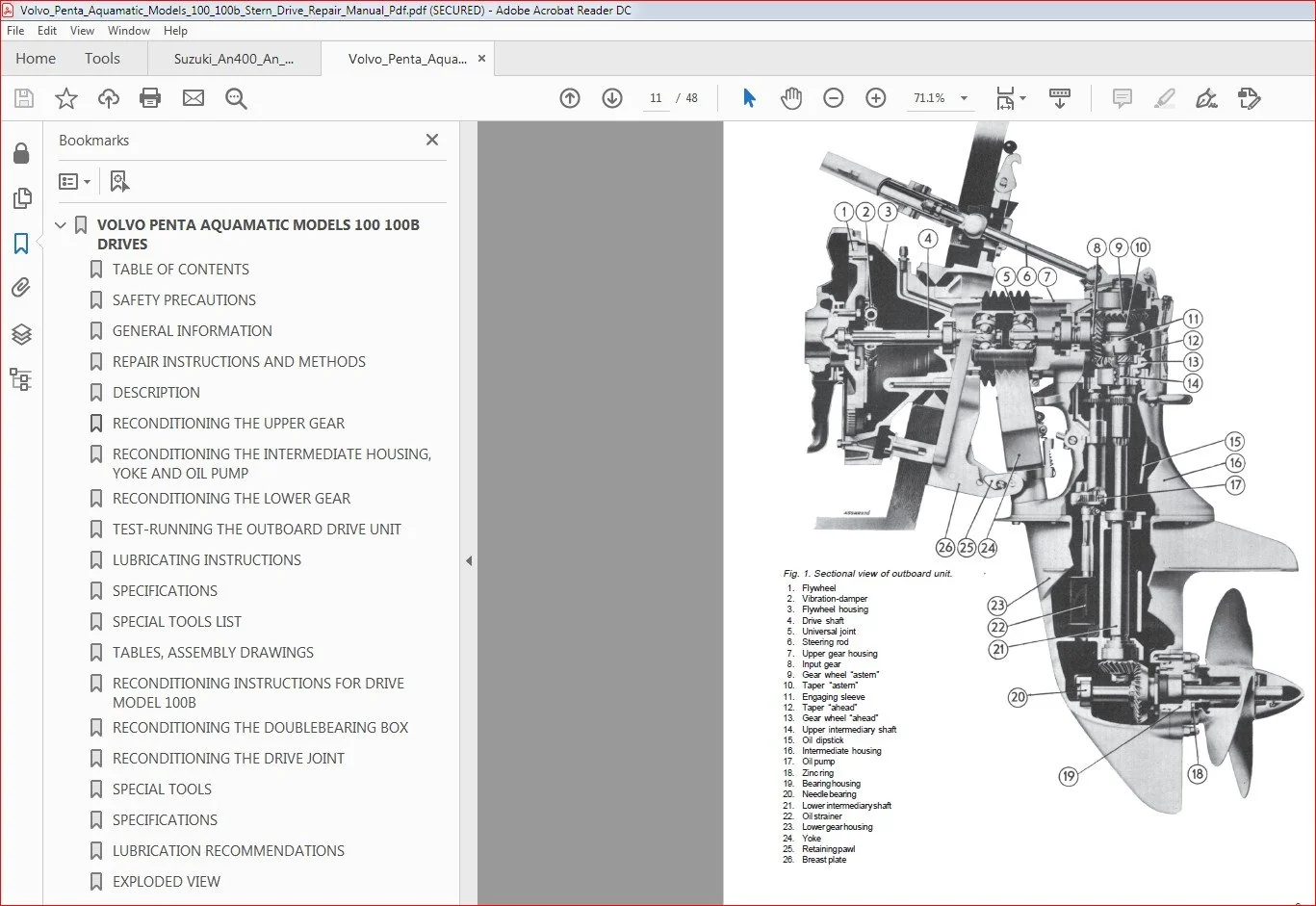1316x906 pixels.
Task: Choose the Selection arrow tool
Action: pyautogui.click(x=749, y=98)
